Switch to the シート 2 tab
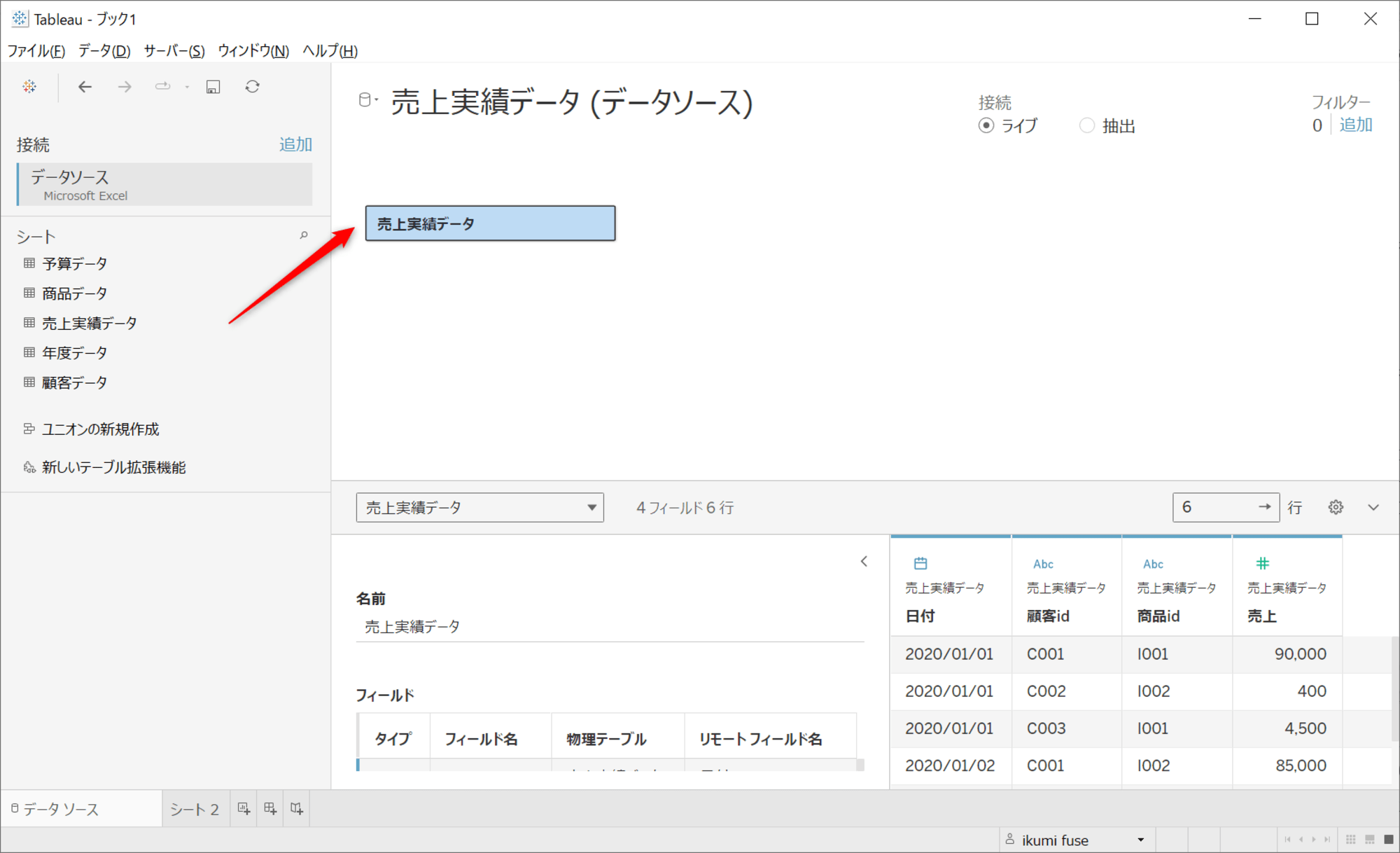Screen dimensions: 1400x853 click(x=195, y=809)
